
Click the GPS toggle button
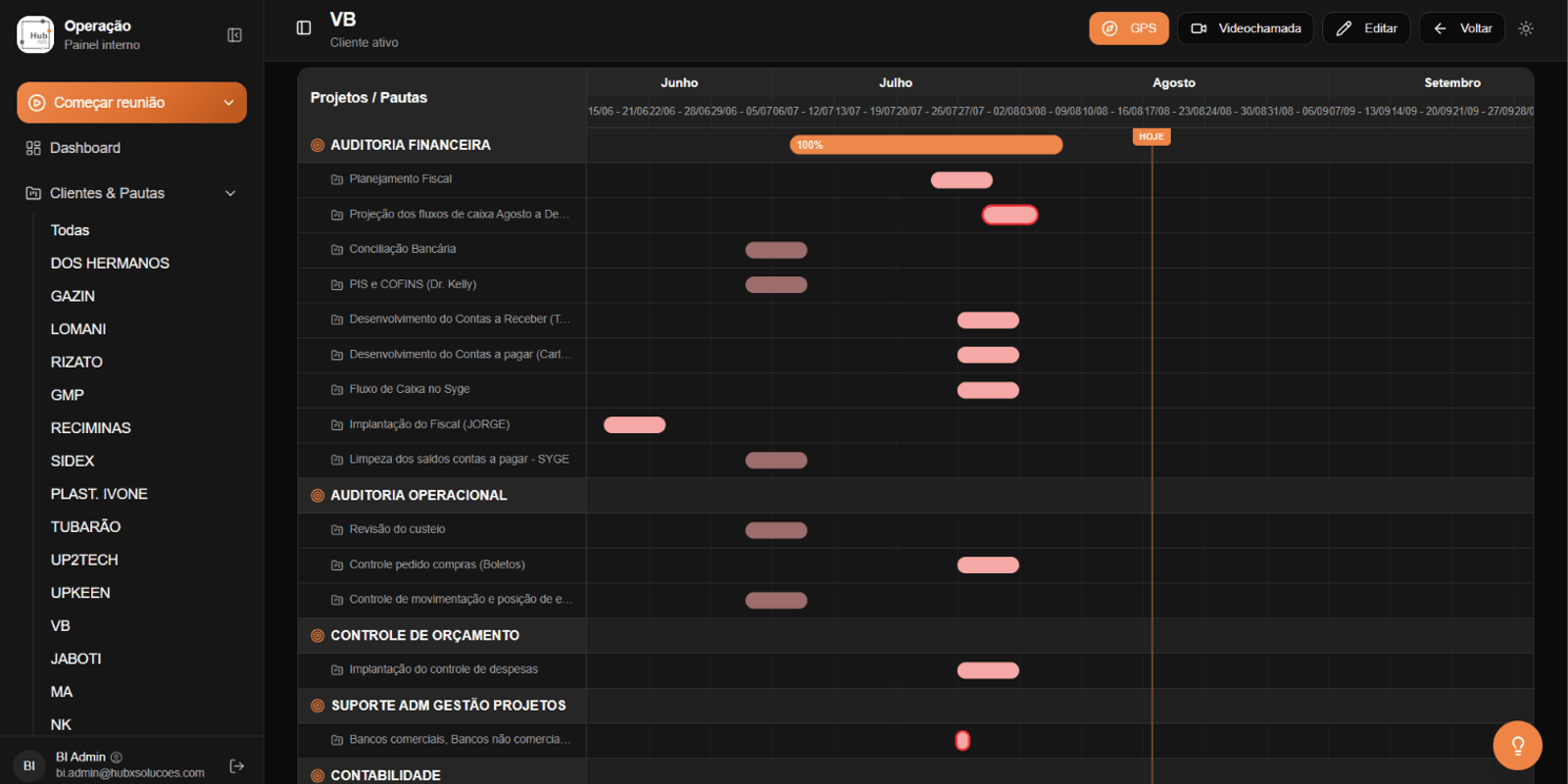(1129, 28)
